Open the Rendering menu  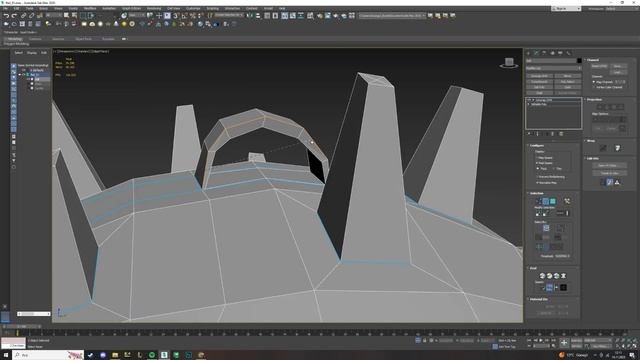pos(154,8)
